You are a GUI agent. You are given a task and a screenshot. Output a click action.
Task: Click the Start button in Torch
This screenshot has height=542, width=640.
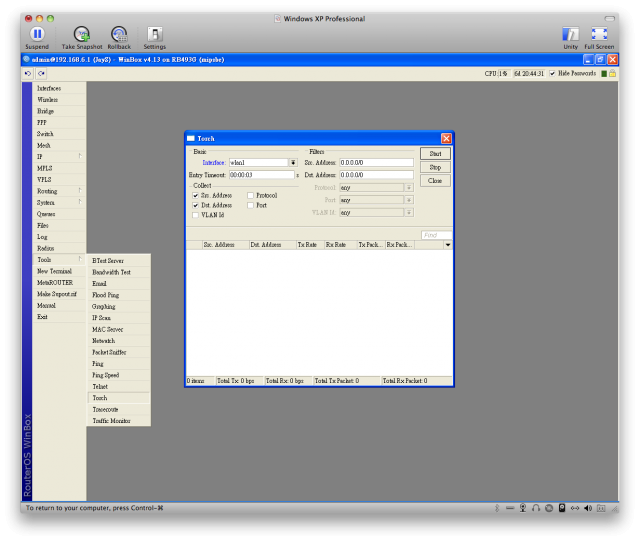click(435, 154)
